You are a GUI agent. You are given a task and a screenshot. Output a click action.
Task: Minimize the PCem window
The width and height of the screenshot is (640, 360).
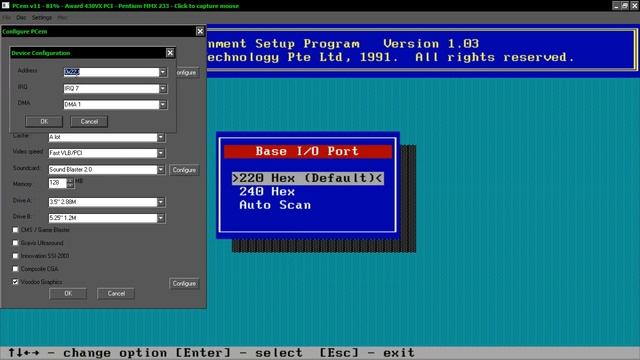click(616, 6)
